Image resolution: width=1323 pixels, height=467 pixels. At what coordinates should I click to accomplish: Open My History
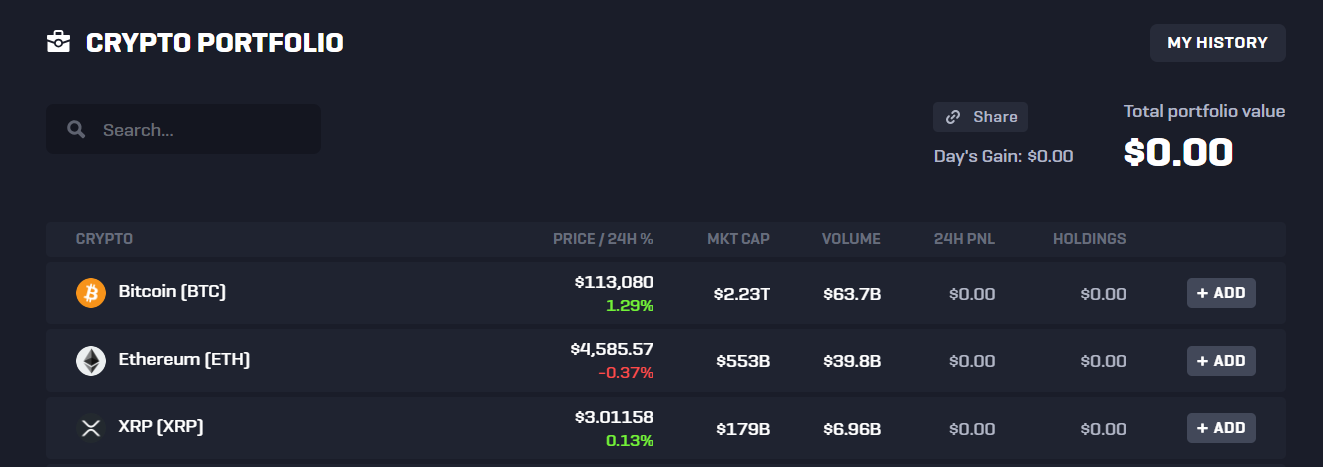1218,43
